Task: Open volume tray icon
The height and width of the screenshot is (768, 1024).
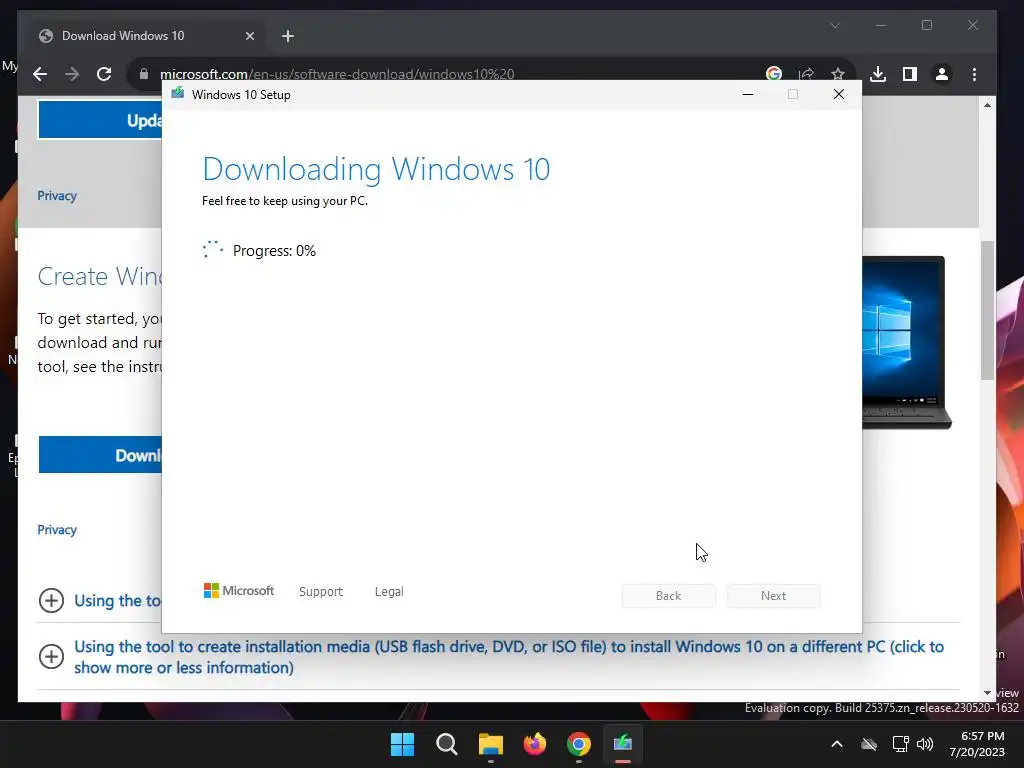Action: pyautogui.click(x=925, y=744)
